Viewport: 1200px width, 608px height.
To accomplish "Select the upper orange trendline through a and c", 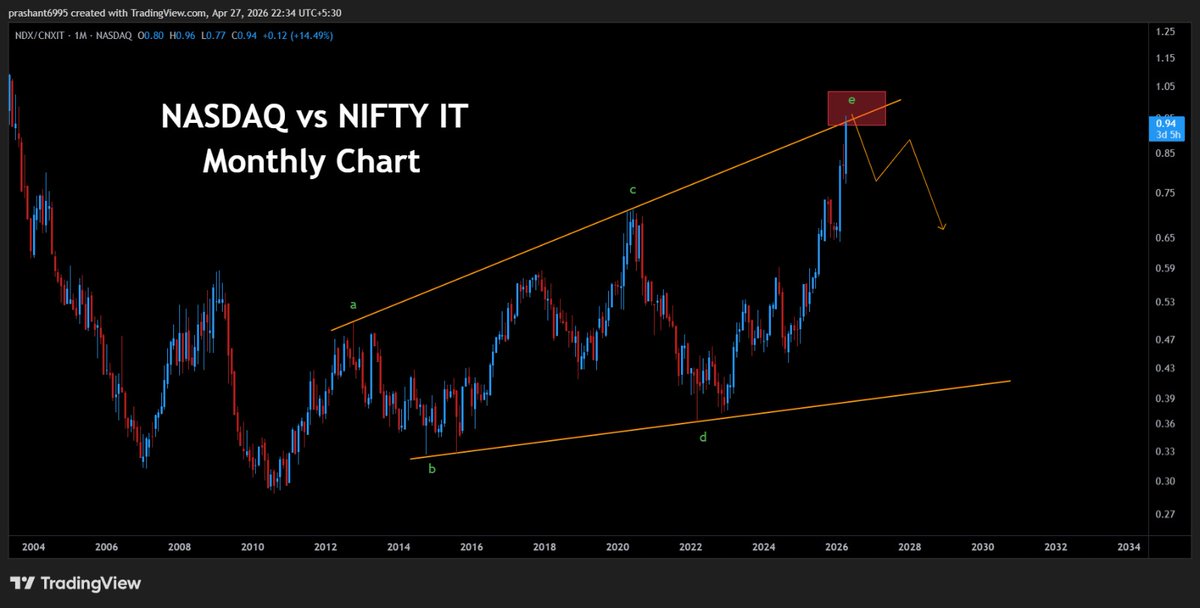I will tap(616, 214).
